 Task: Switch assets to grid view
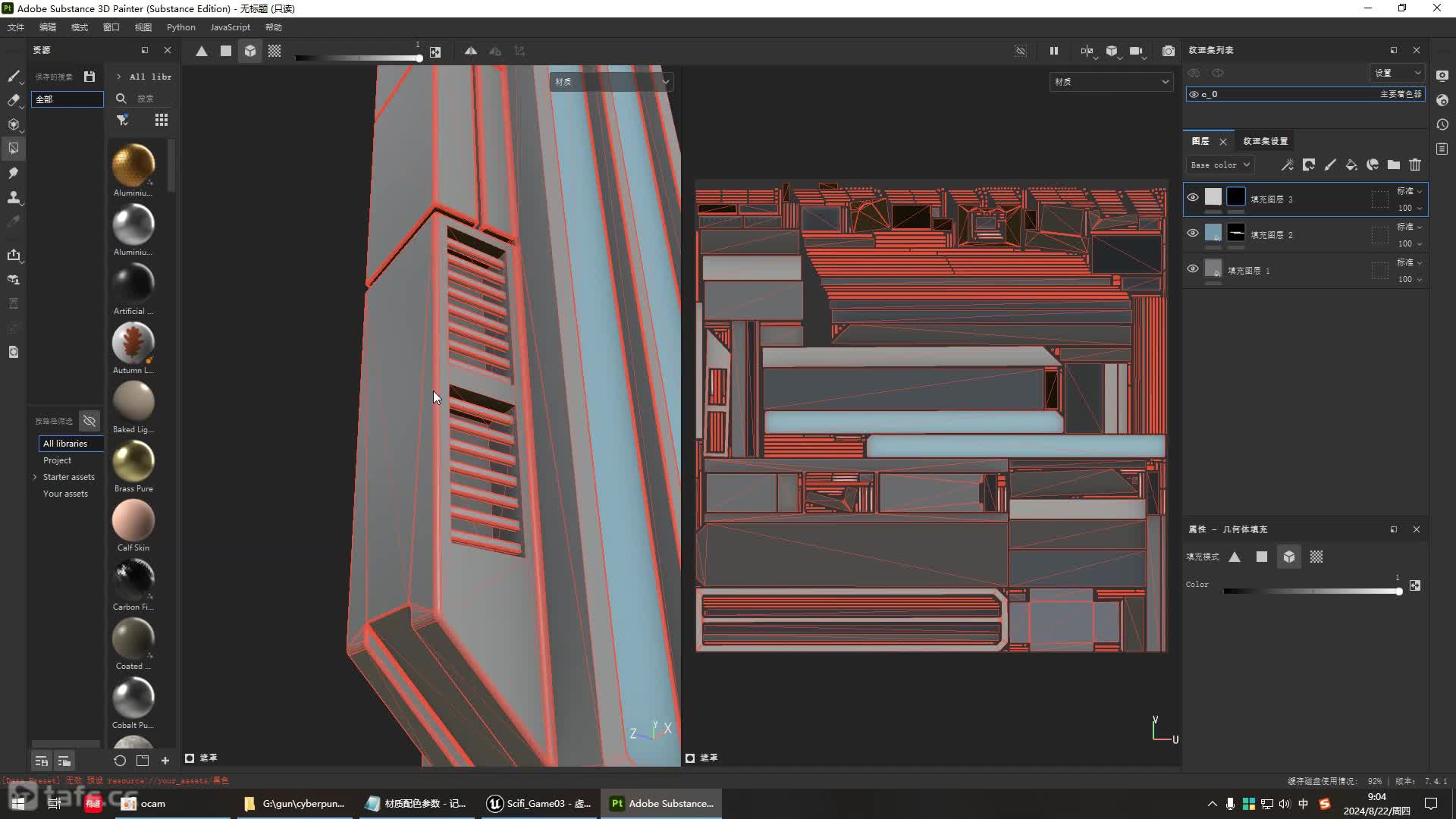tap(162, 120)
